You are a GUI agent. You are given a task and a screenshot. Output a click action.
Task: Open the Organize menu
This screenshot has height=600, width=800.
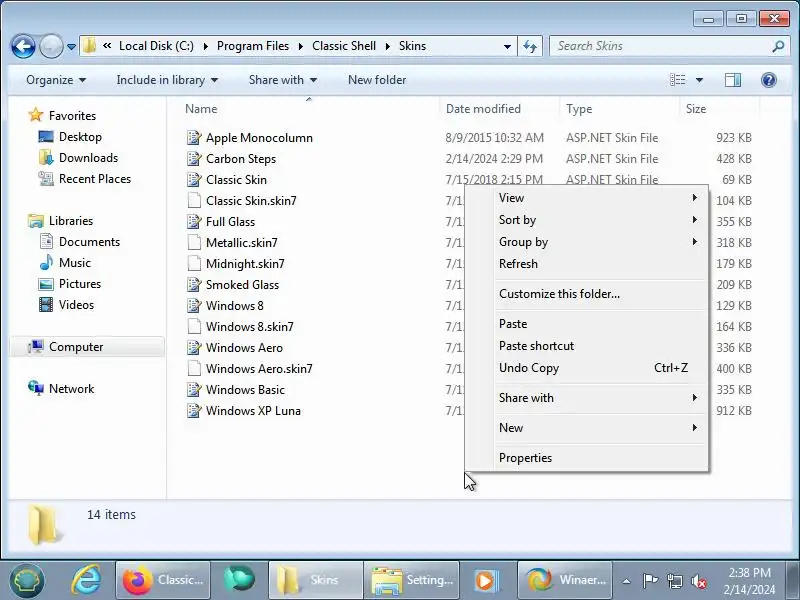tap(56, 80)
